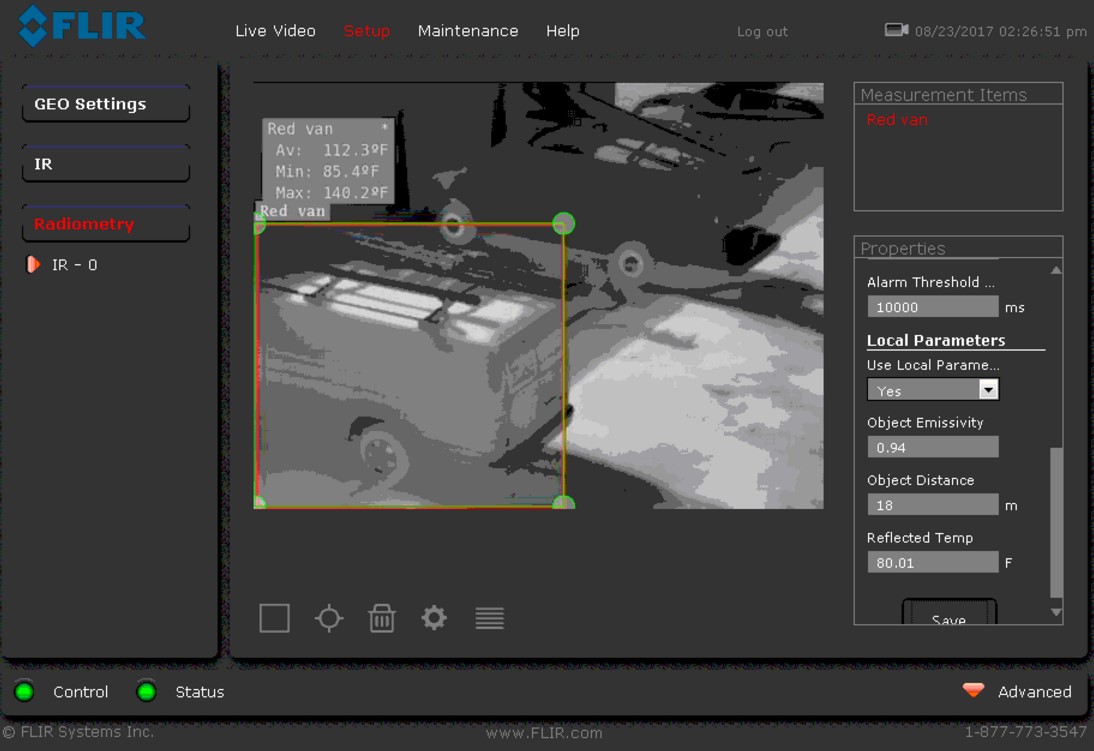This screenshot has width=1094, height=751.
Task: Click the list lines icon in toolbar
Action: click(489, 618)
